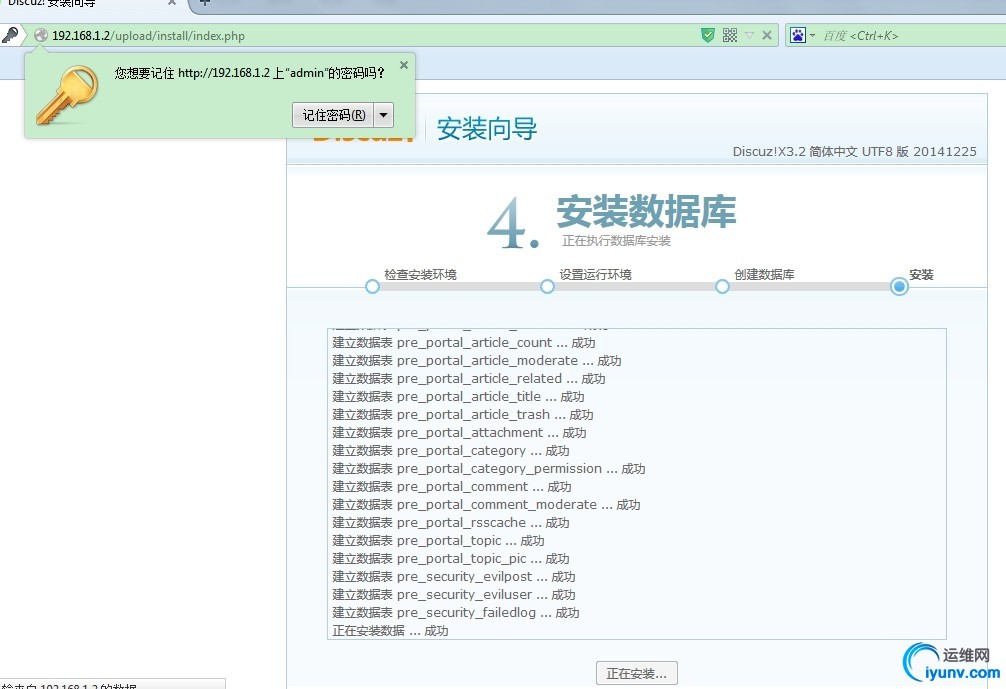Click the pre_portal_article_trash log line
The image size is (1006, 689).
pyautogui.click(x=463, y=414)
